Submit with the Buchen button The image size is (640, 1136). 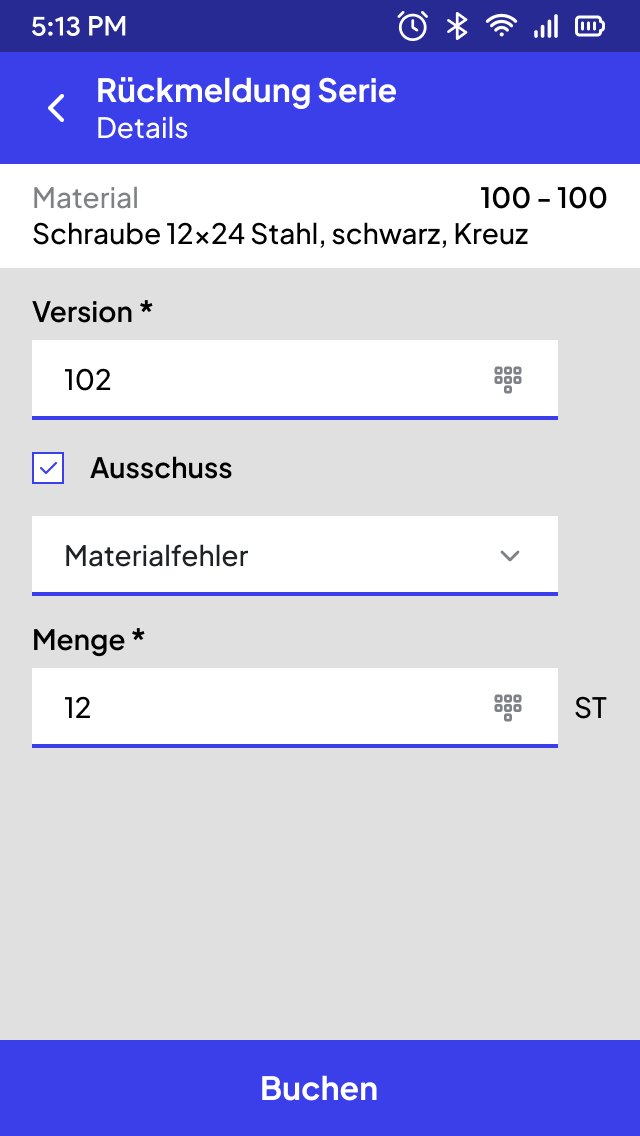point(320,1088)
